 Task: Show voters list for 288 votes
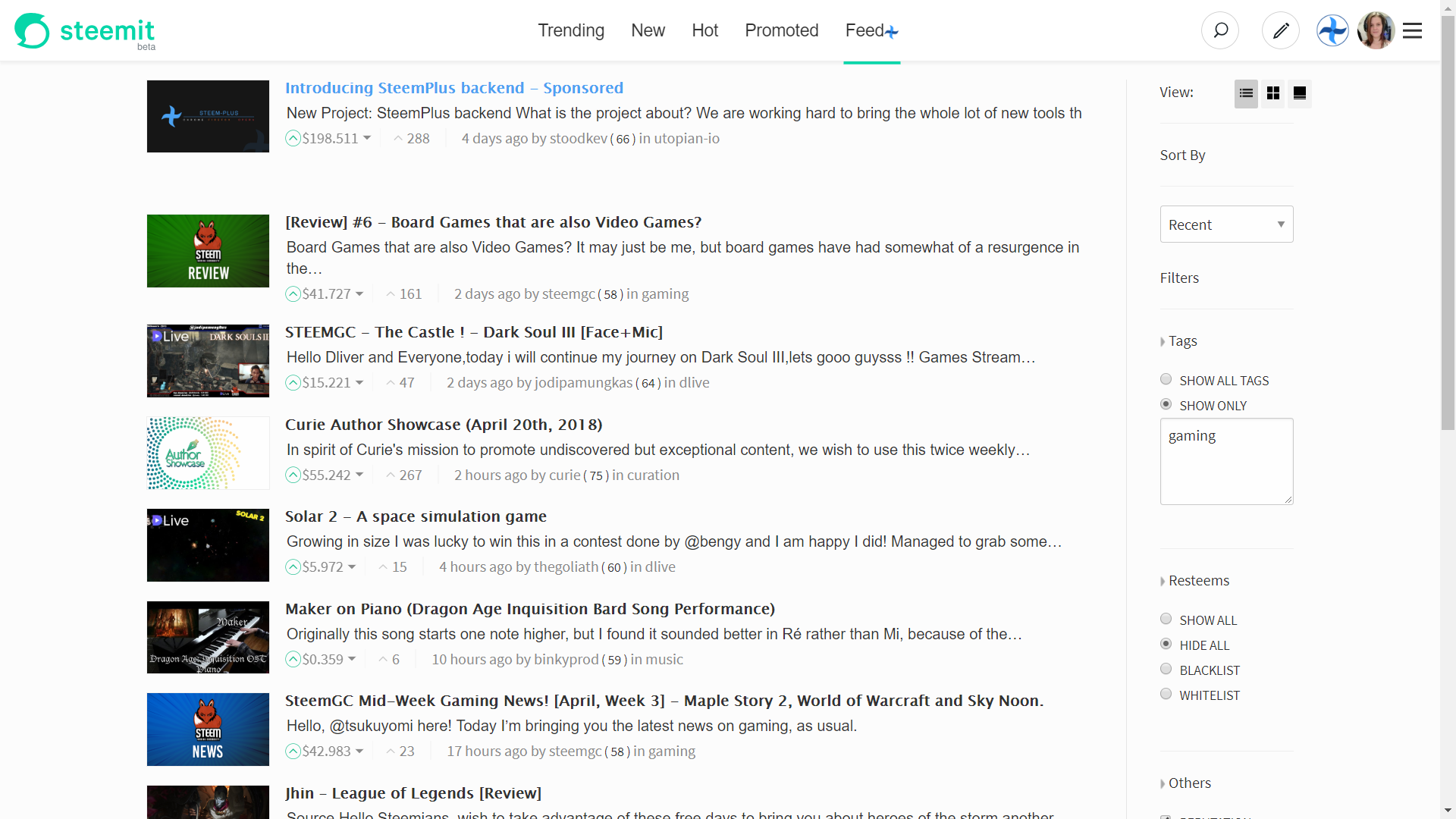(412, 138)
